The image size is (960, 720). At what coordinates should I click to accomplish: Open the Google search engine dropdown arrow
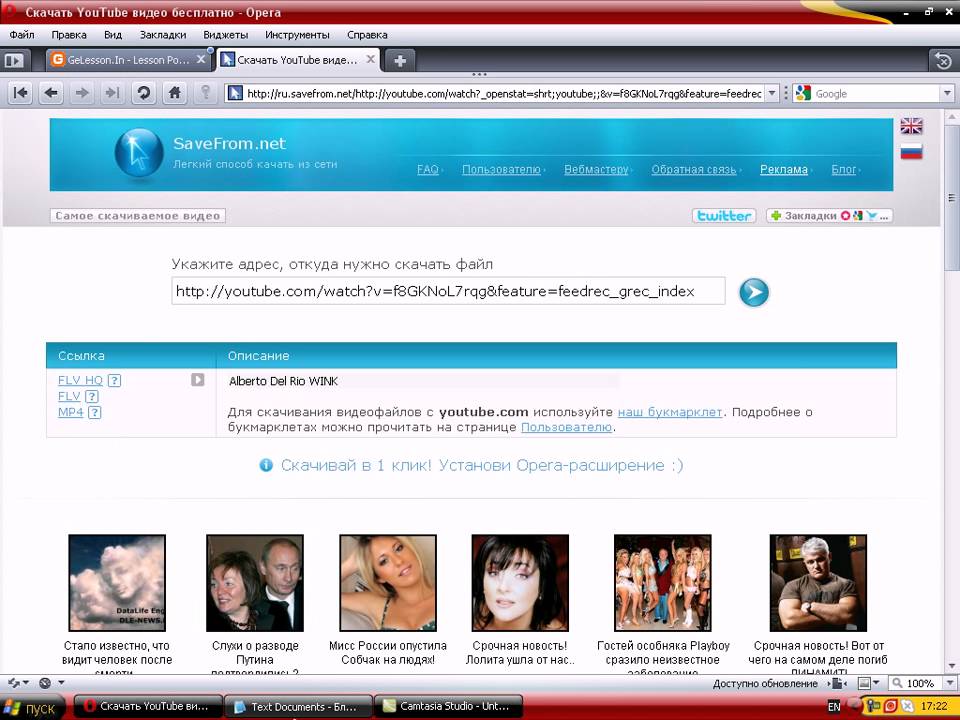coord(947,94)
